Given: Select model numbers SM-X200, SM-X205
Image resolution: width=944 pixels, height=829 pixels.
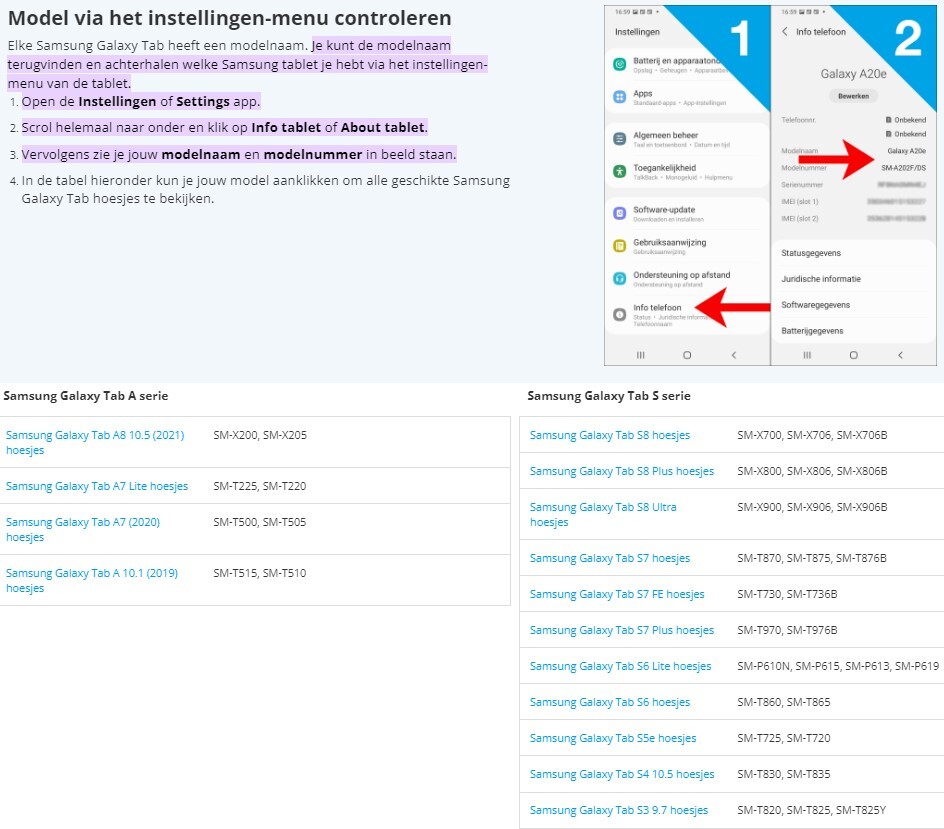Looking at the screenshot, I should (x=260, y=435).
